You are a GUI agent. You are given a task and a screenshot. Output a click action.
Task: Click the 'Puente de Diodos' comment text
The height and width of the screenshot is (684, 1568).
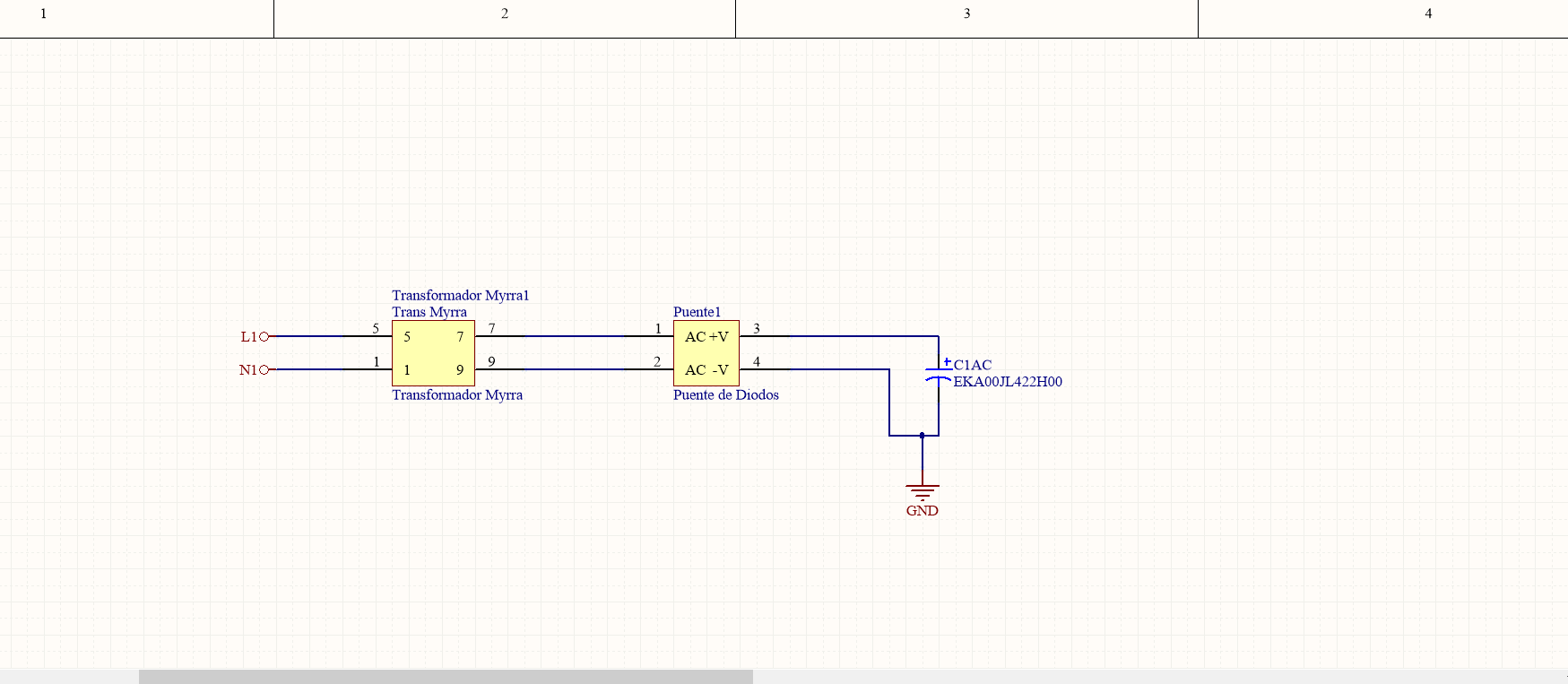(x=726, y=394)
